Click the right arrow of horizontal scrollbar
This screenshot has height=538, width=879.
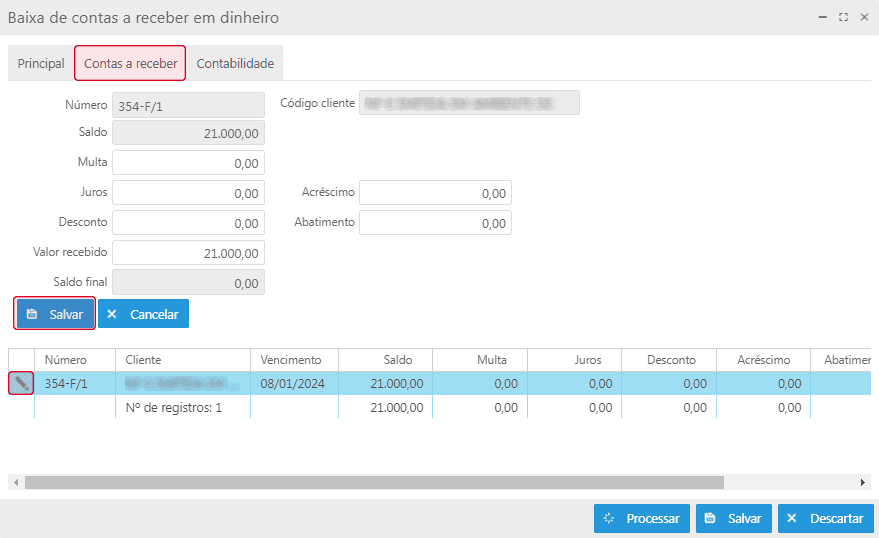tap(864, 482)
